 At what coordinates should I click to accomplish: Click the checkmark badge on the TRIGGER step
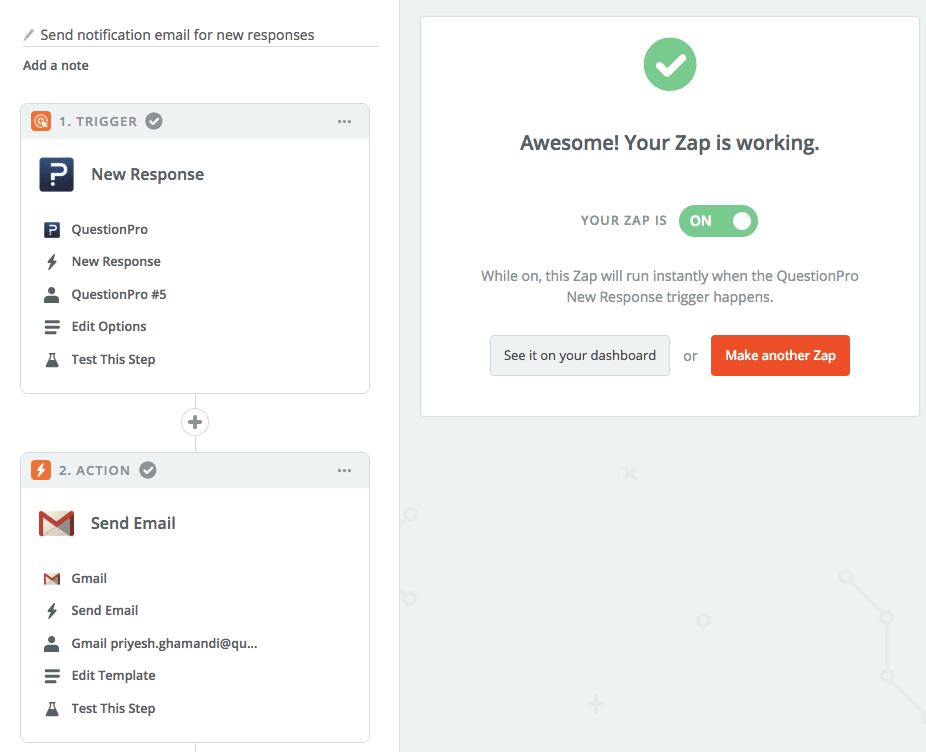(x=154, y=120)
